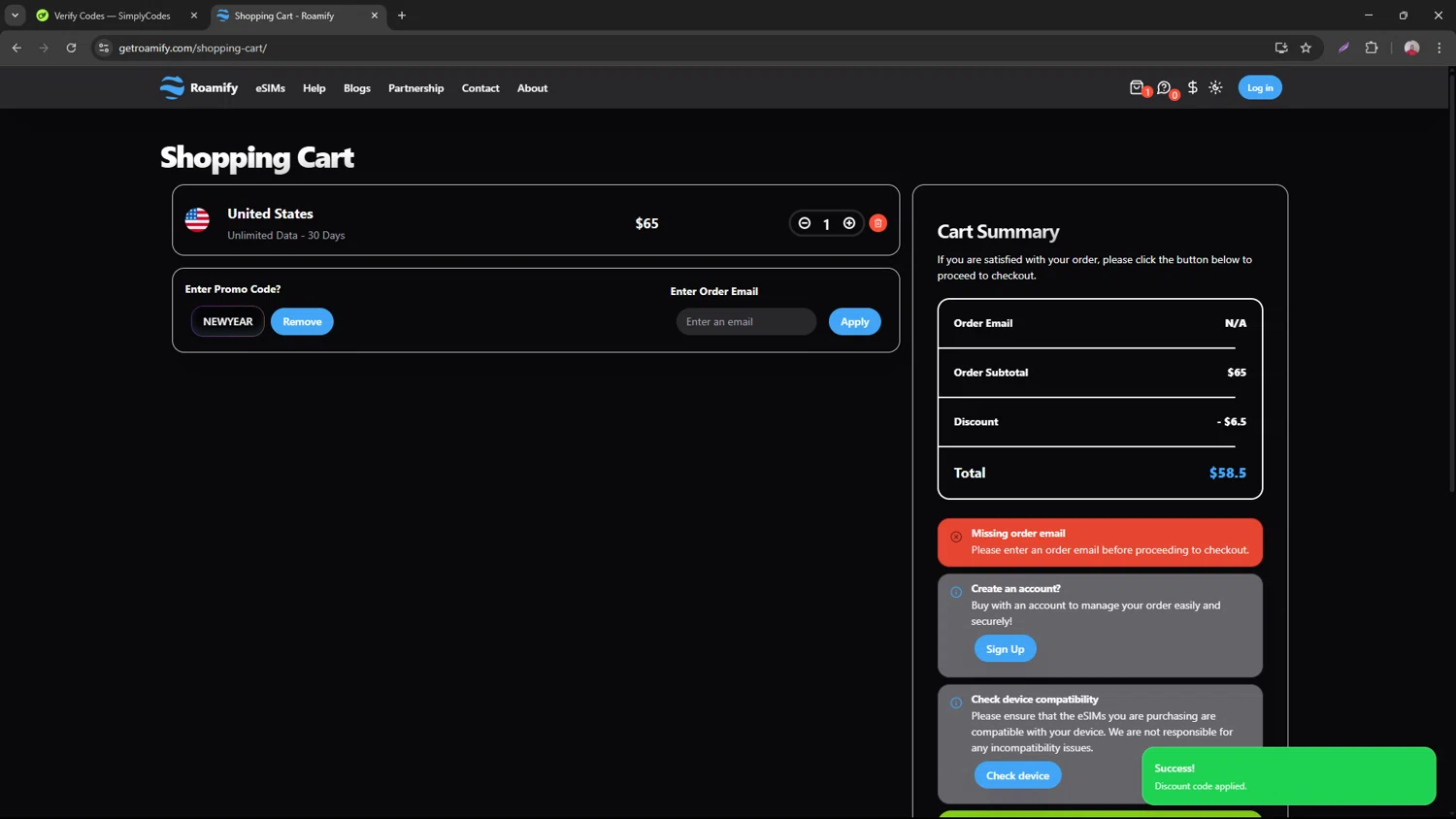
Task: Open the About page
Action: [x=532, y=88]
